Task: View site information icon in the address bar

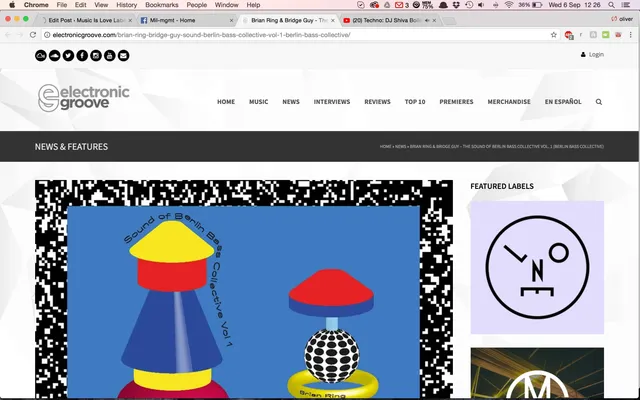Action: point(47,35)
